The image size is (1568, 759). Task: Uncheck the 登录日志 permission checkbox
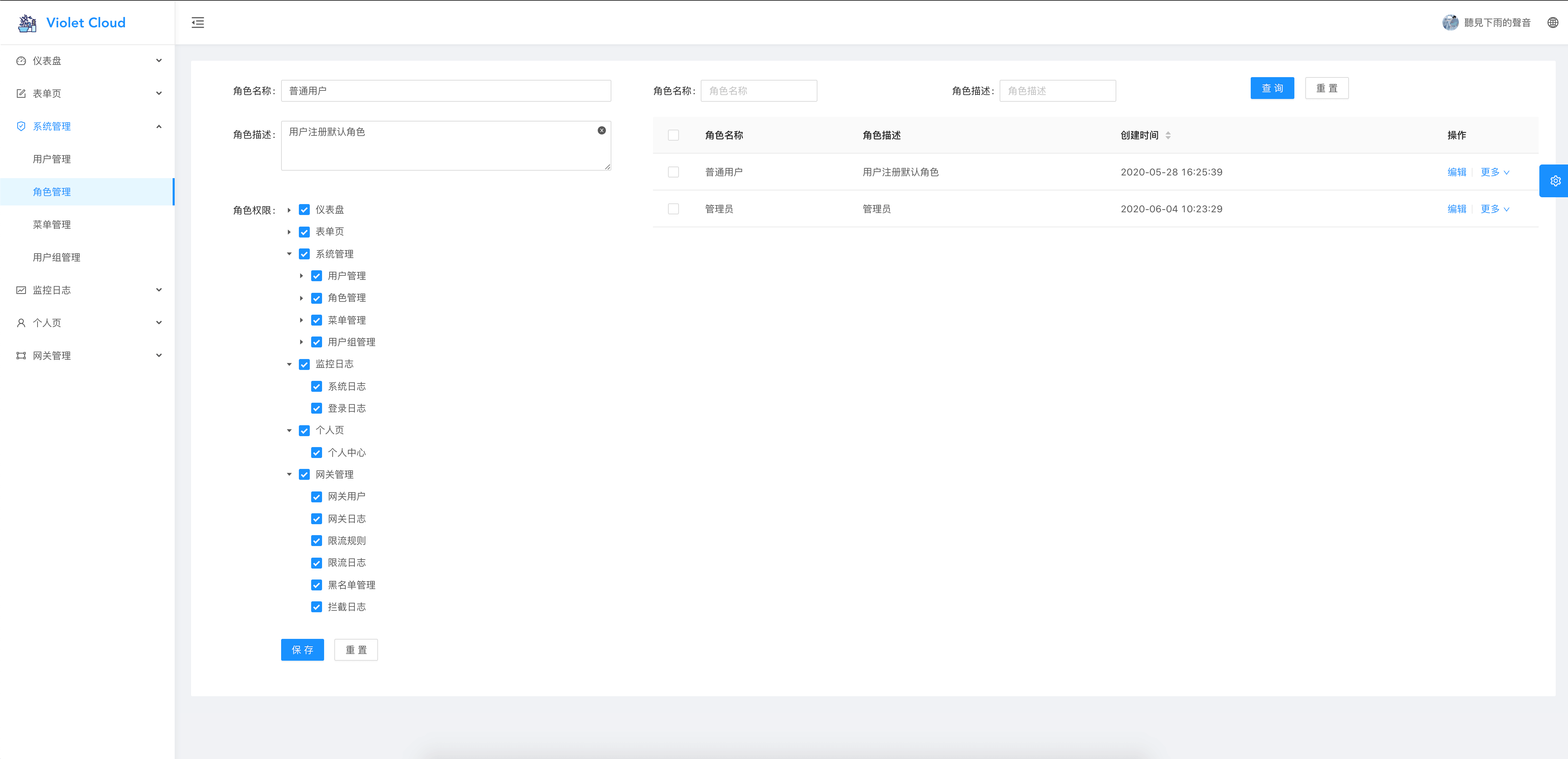click(317, 409)
